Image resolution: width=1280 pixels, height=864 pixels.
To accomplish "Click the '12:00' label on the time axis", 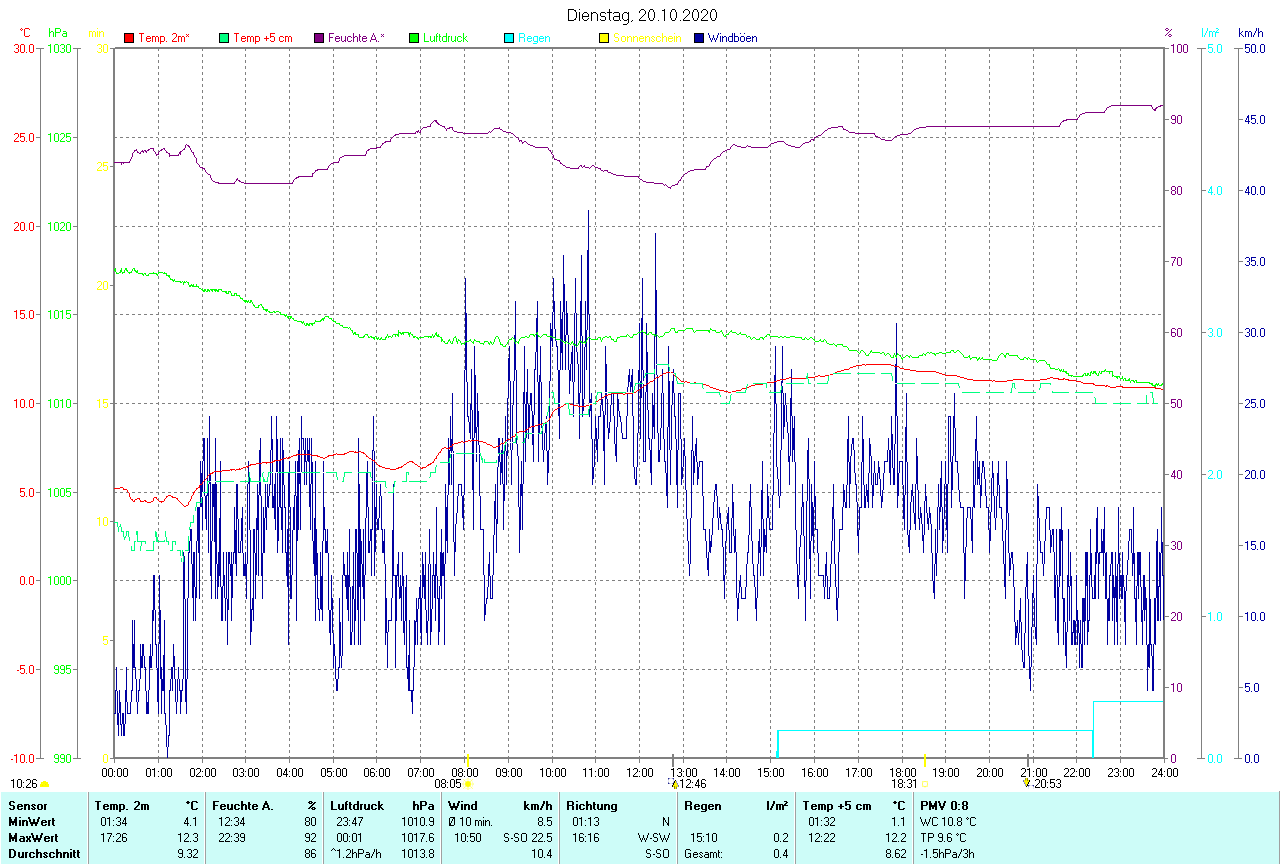I will [x=640, y=772].
